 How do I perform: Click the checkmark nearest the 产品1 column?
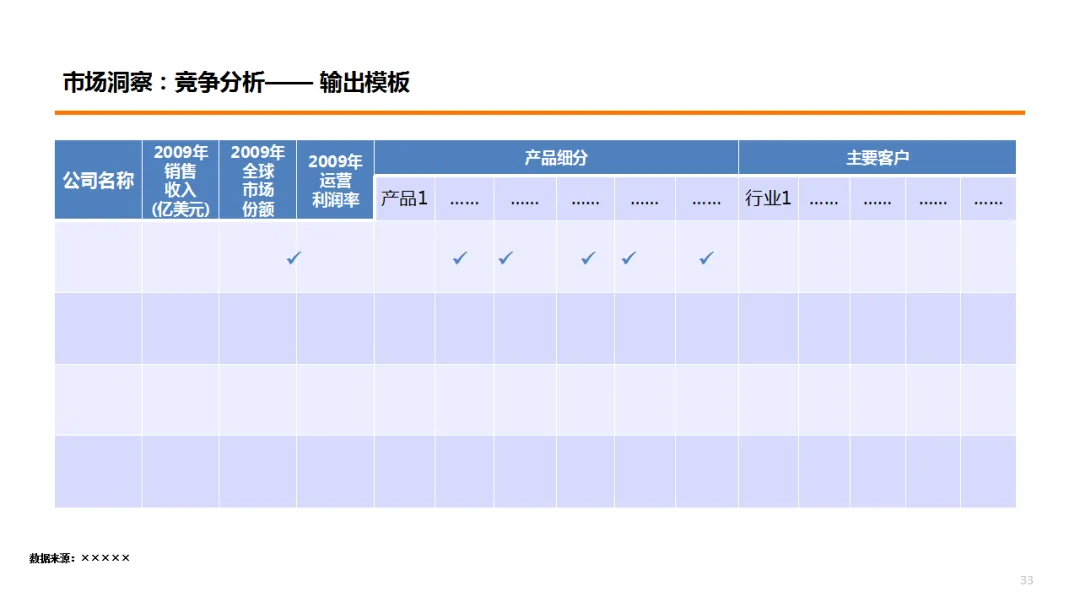(x=460, y=258)
